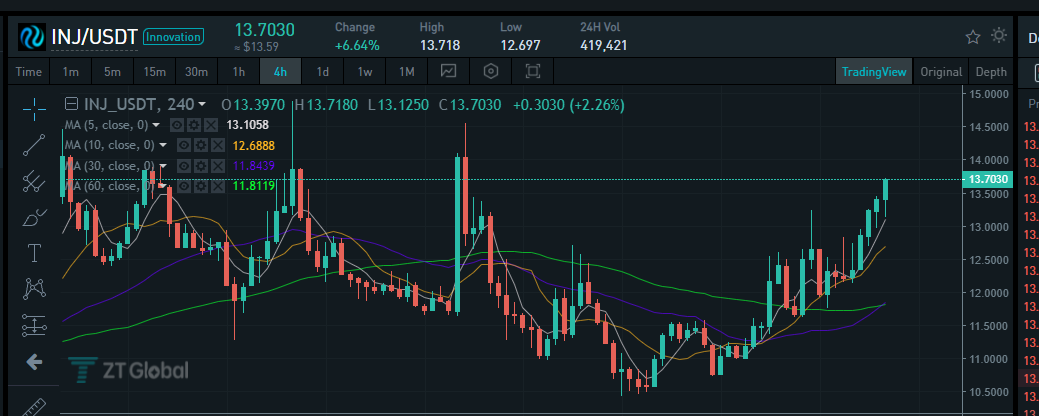Select the Text annotation tool
Viewport: 1039px width, 416px height.
[x=34, y=252]
